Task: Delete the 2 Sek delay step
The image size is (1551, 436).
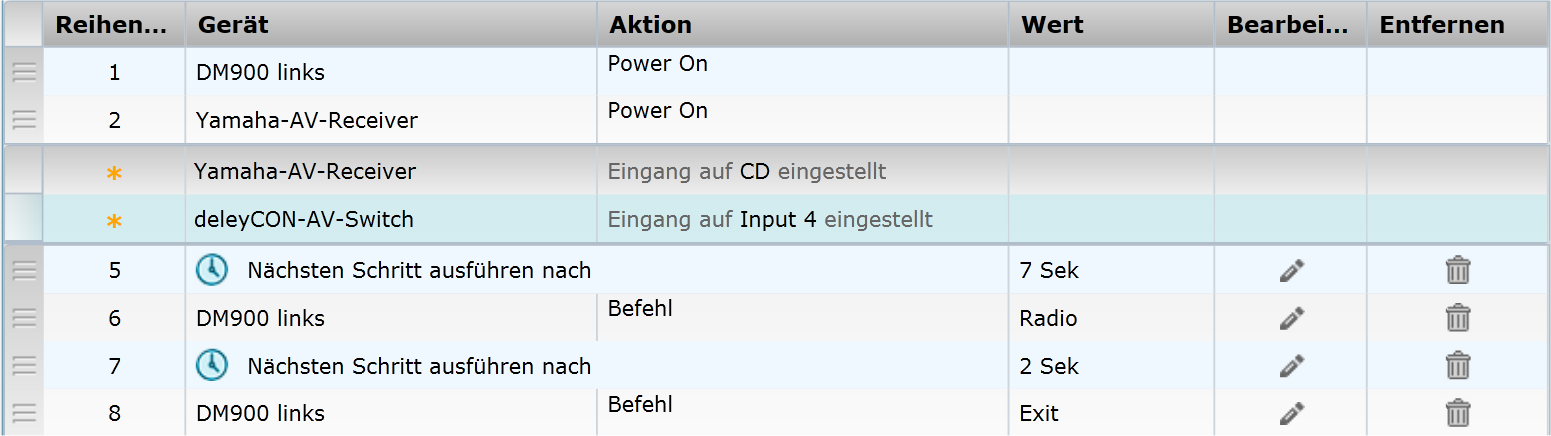Action: click(1458, 366)
